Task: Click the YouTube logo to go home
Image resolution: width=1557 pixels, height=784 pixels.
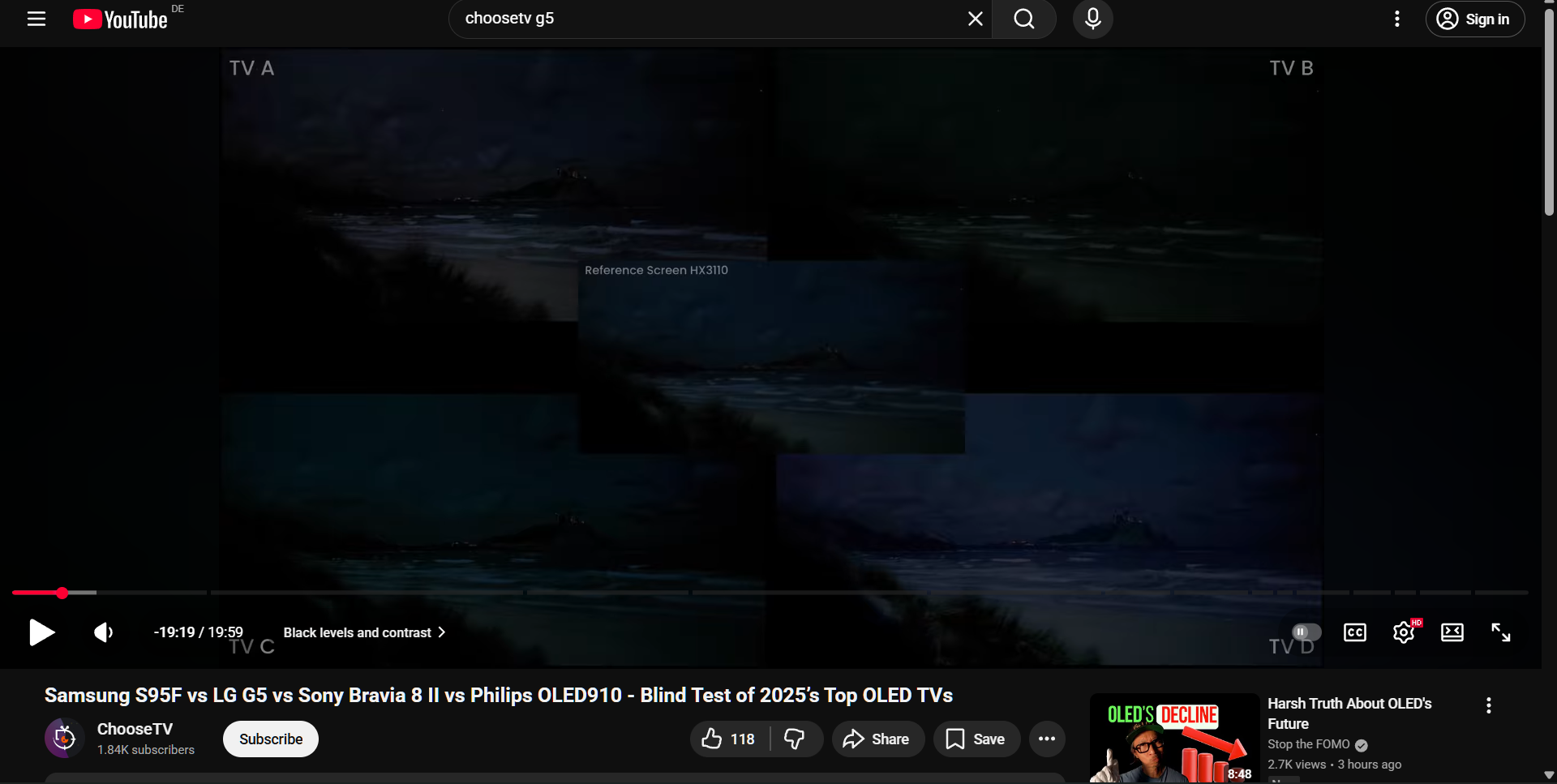Action: [118, 19]
